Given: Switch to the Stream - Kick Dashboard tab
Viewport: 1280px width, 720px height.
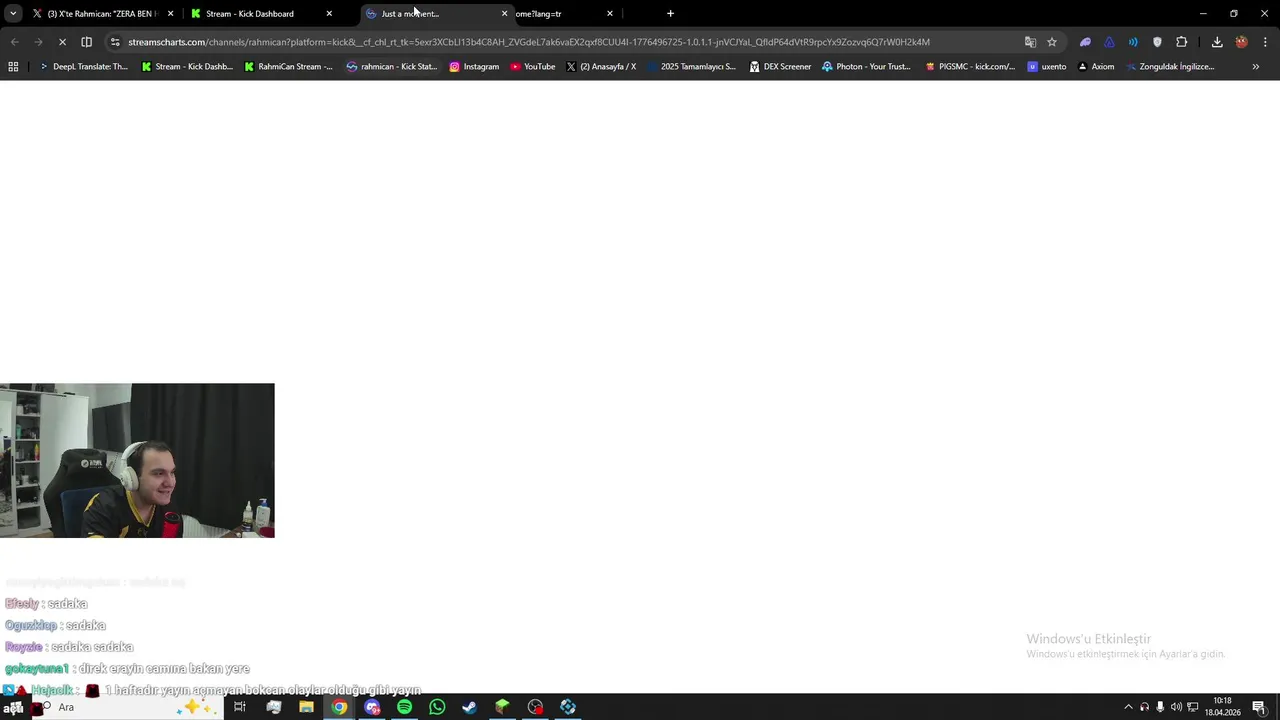Looking at the screenshot, I should point(262,14).
